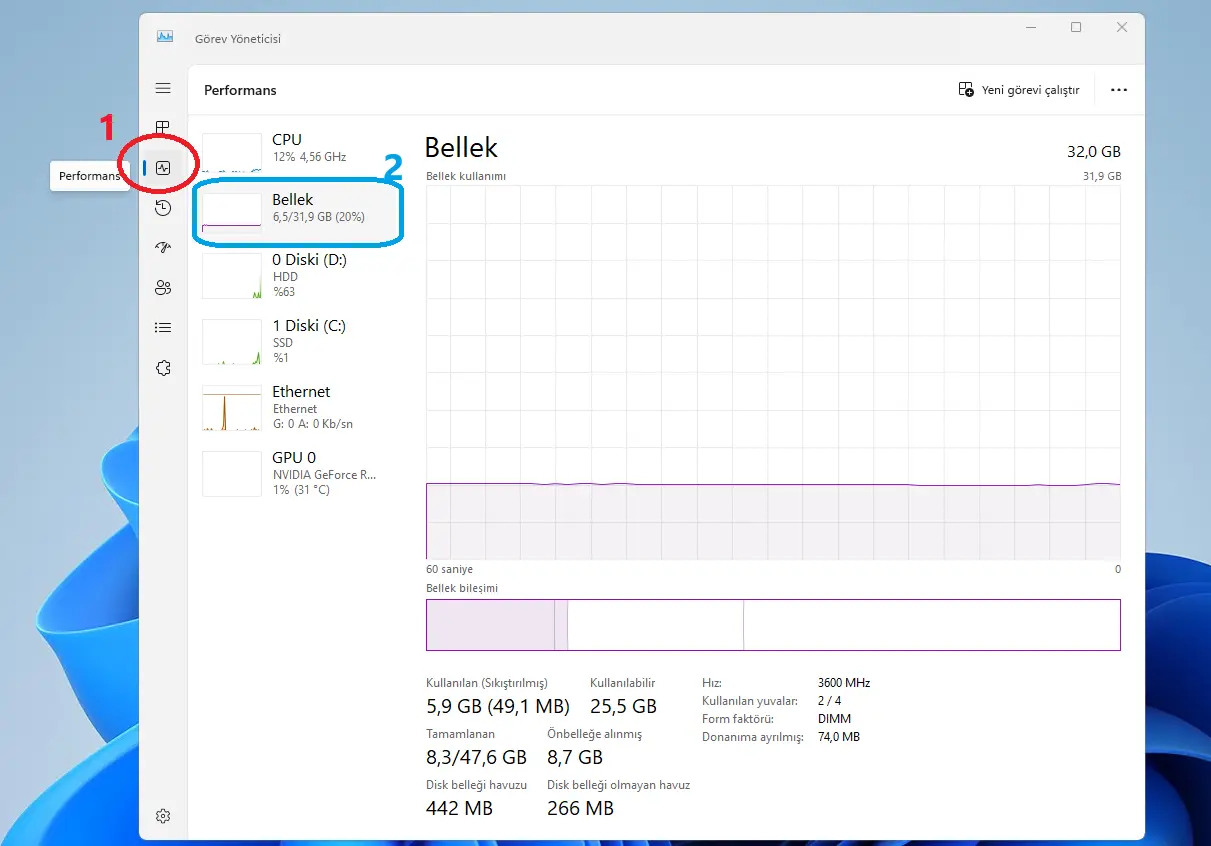Viewport: 1211px width, 846px height.
Task: Click the GPU 0 mini graph thumbnail
Action: (x=232, y=474)
